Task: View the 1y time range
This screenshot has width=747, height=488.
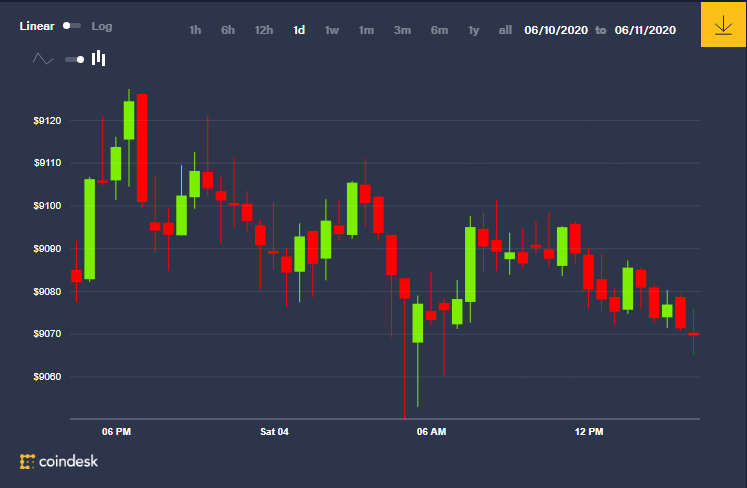Action: (x=473, y=30)
